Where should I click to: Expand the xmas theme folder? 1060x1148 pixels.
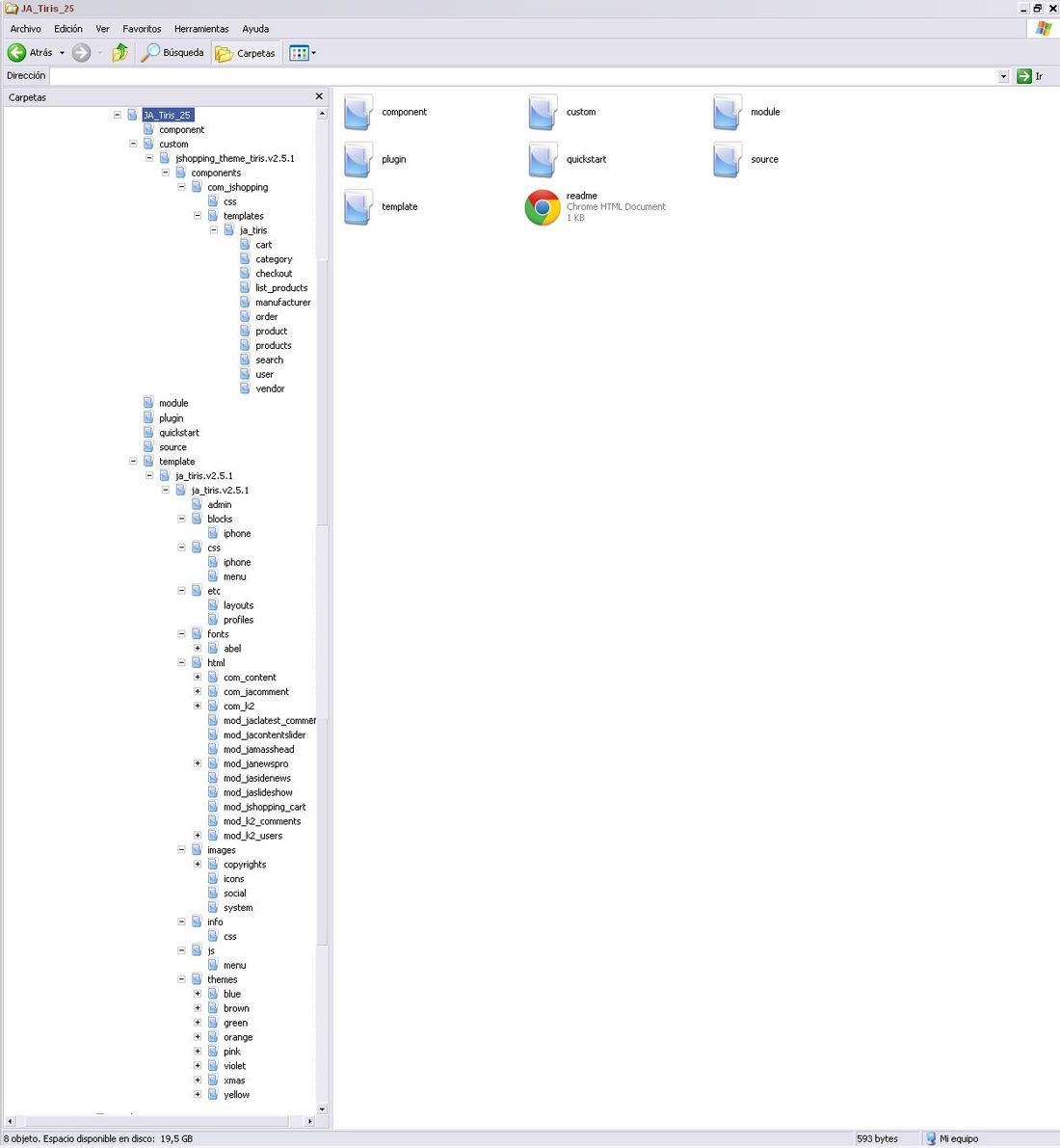(198, 1080)
